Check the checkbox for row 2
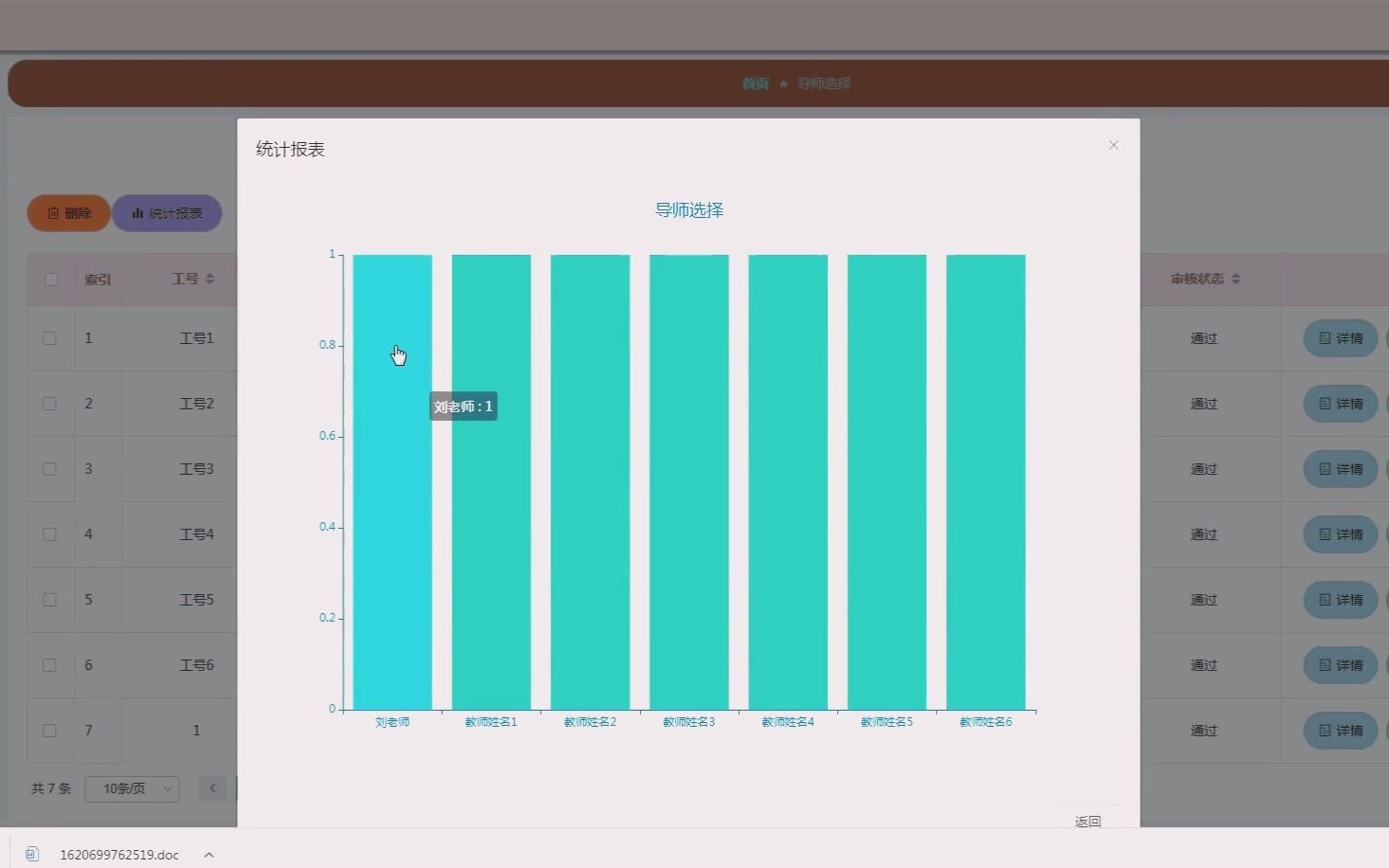Screen dimensions: 1389x868 coord(49,404)
